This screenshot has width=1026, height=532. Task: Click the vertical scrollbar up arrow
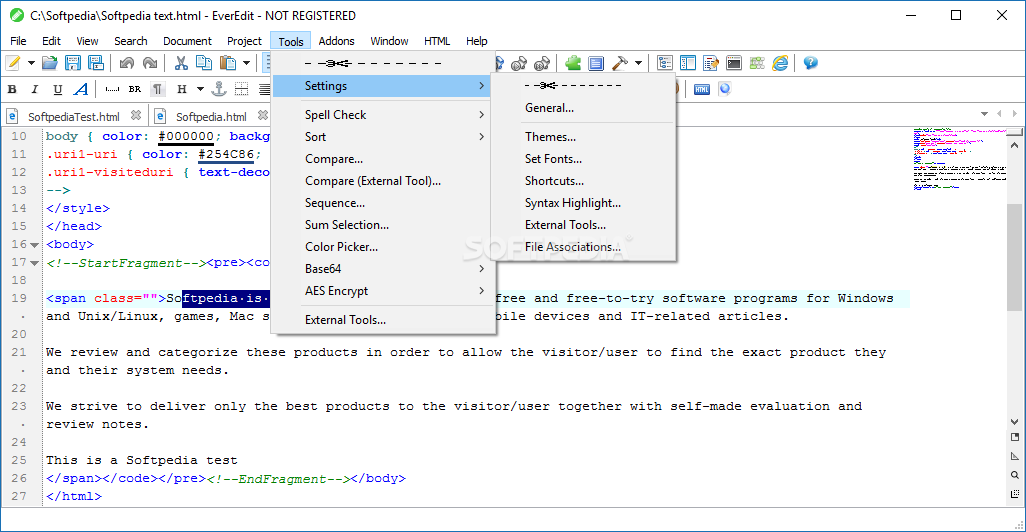1015,145
